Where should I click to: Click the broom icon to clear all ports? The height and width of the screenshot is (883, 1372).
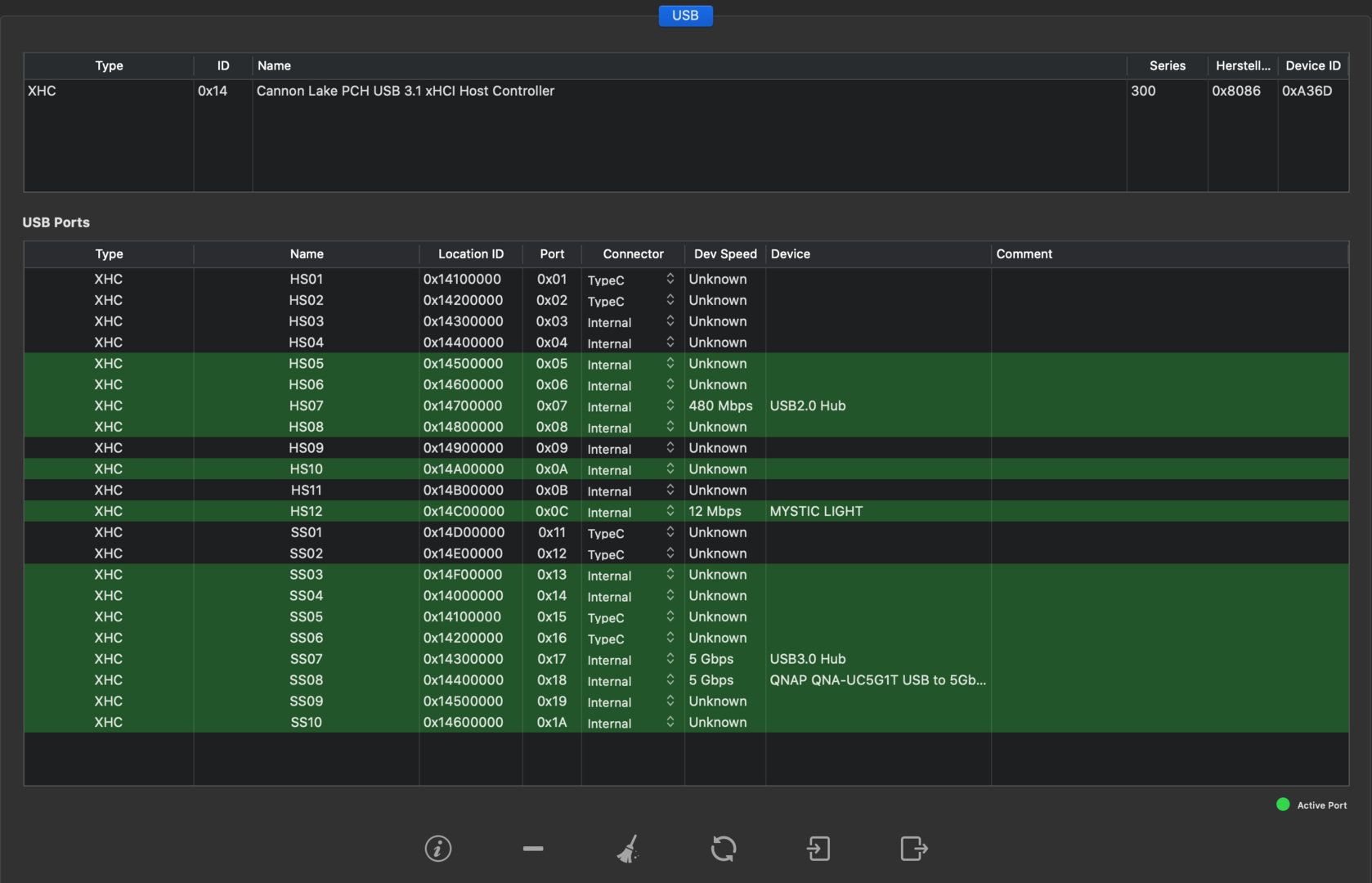pyautogui.click(x=628, y=849)
